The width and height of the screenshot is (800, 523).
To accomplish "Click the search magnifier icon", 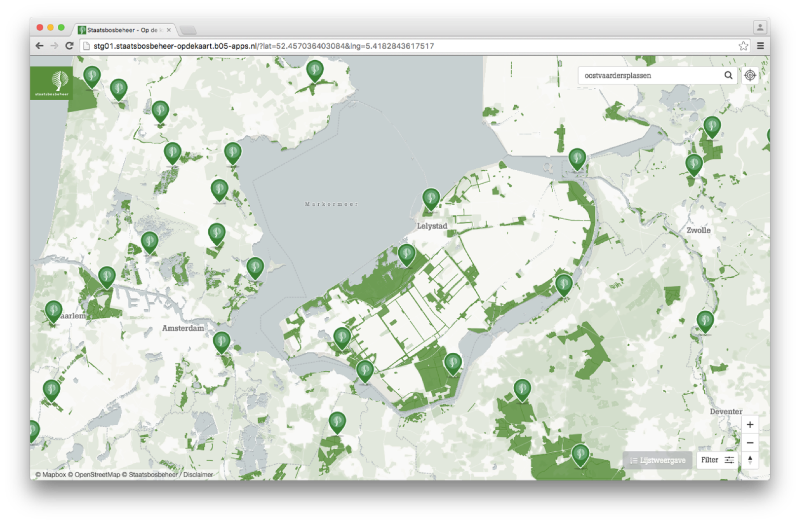I will [x=729, y=75].
